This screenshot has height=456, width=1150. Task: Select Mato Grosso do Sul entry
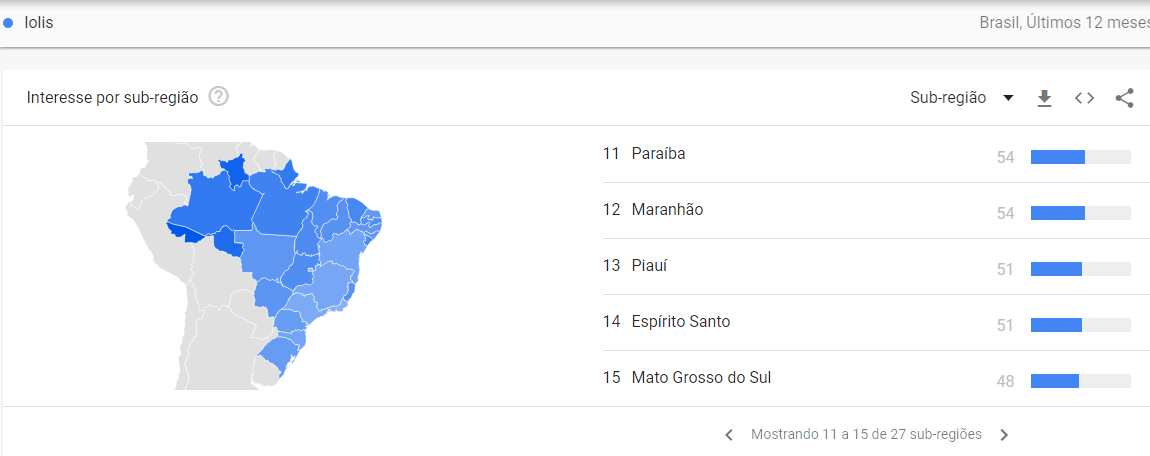tap(867, 378)
